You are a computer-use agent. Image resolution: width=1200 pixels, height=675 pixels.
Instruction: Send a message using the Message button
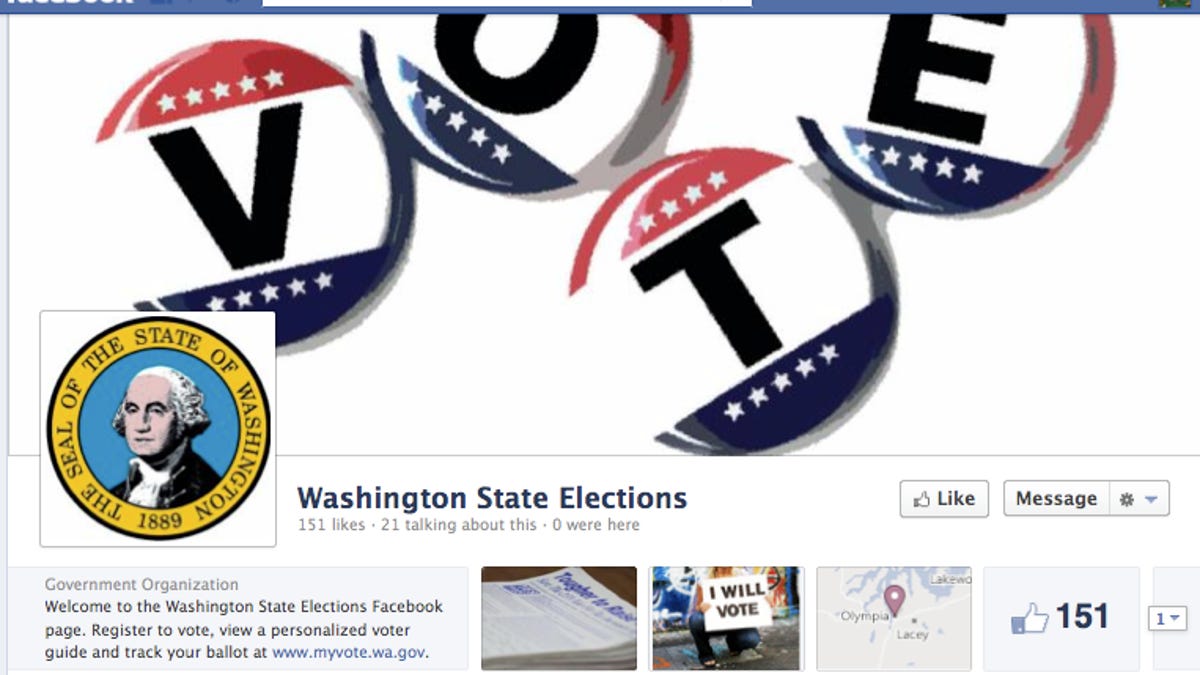(x=1056, y=498)
